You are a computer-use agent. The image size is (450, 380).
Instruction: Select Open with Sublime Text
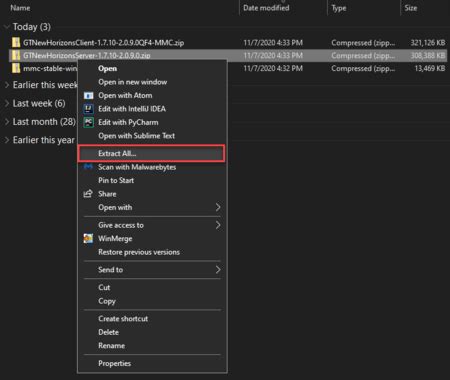tap(136, 136)
